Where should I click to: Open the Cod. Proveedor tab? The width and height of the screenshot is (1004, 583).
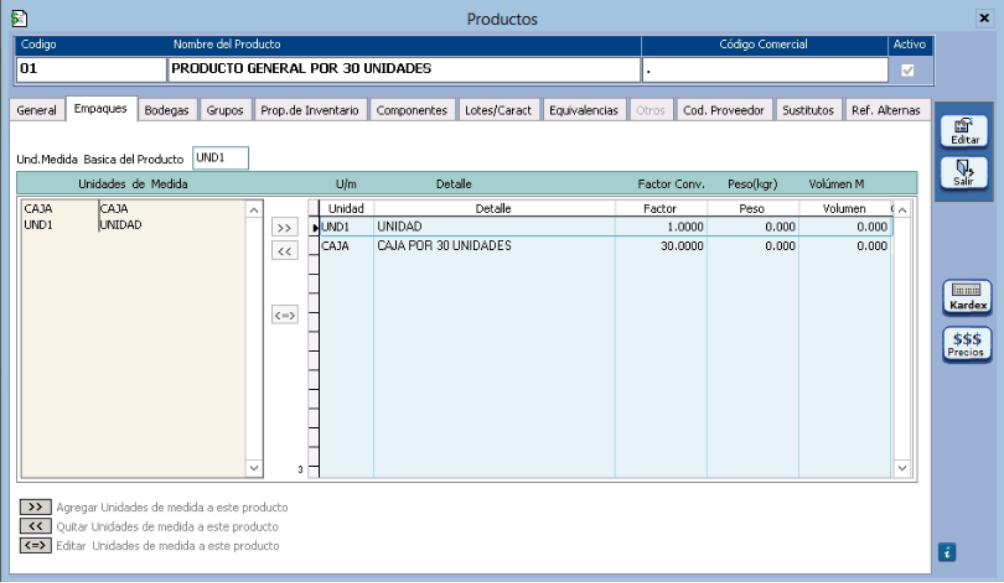pyautogui.click(x=724, y=110)
